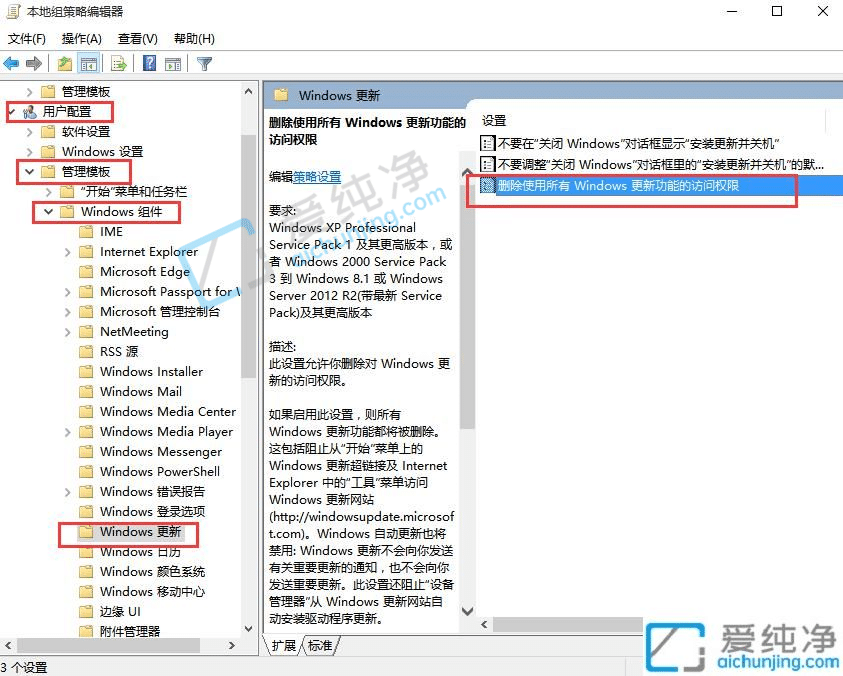The height and width of the screenshot is (676, 843).
Task: Click the export list icon on toolbar
Action: point(117,63)
